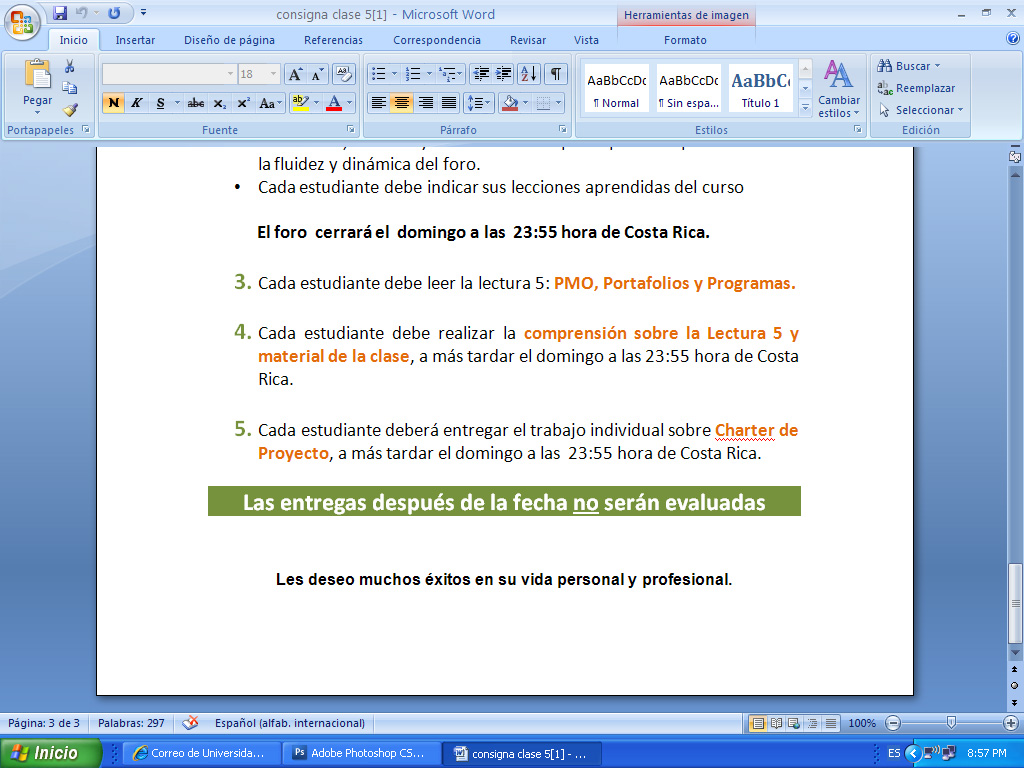Click the numbered list icon
Viewport: 1024px width, 768px height.
tap(413, 74)
